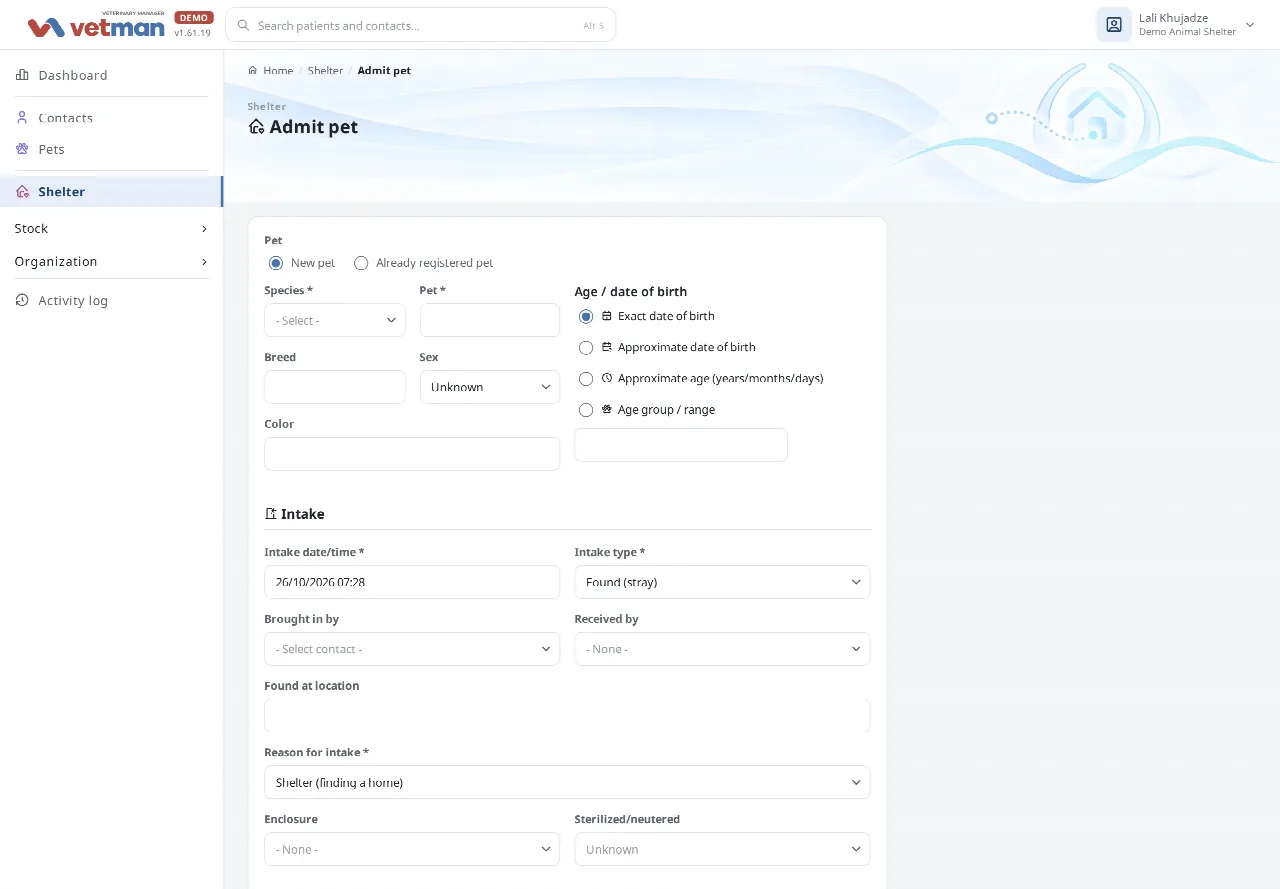Screen dimensions: 1280x889
Task: Click the house icon beside Admit pet title
Action: coord(256,127)
